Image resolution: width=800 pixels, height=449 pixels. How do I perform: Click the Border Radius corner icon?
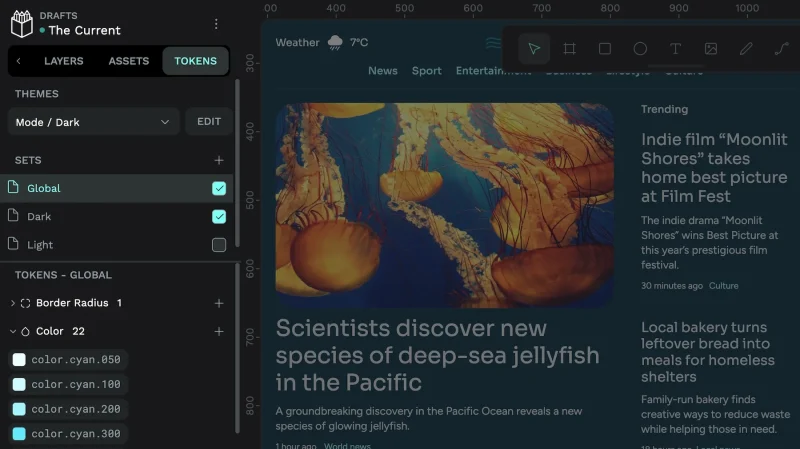(26, 303)
